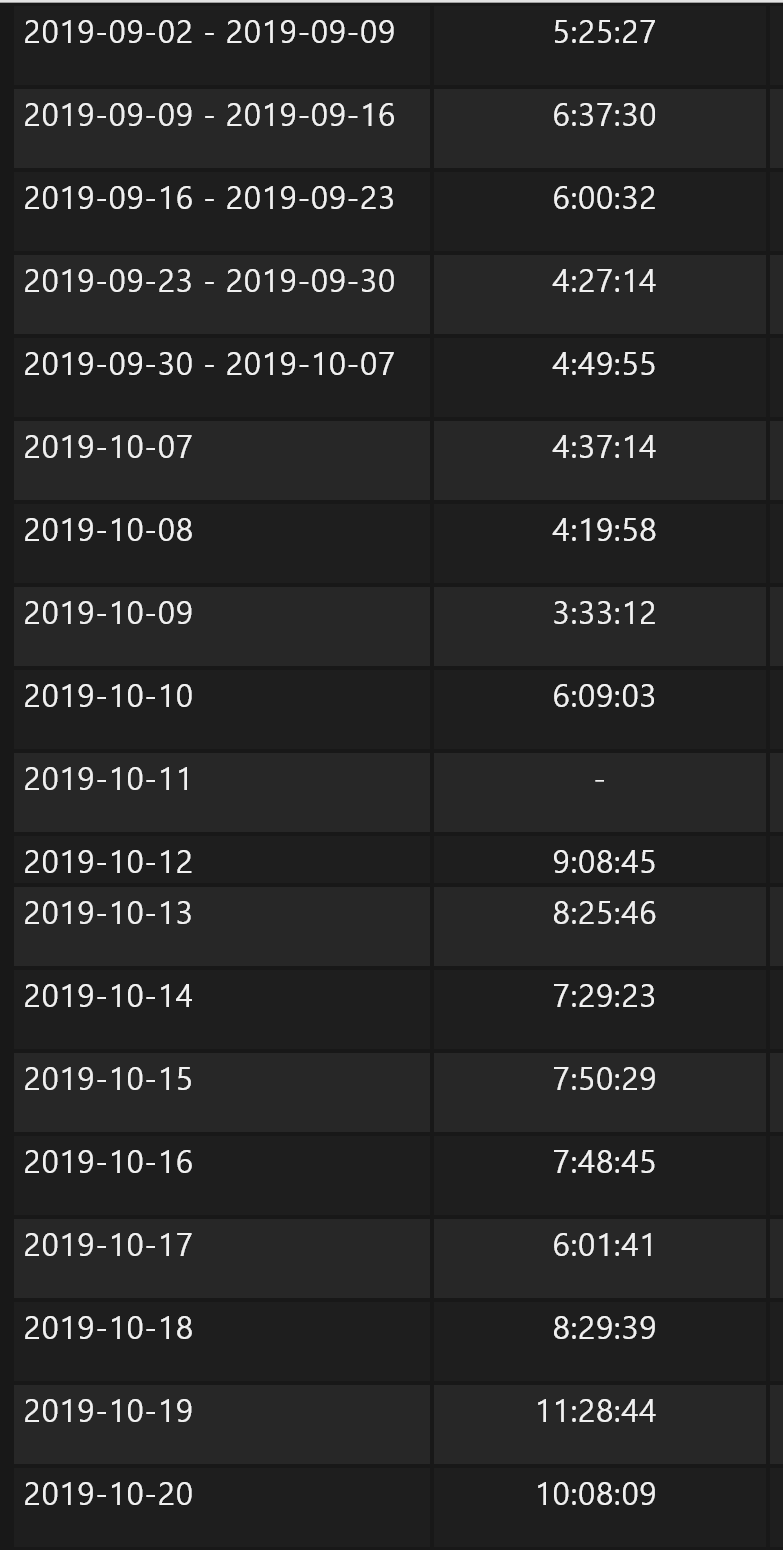Click the 4:49:55 duration cell

coord(603,364)
